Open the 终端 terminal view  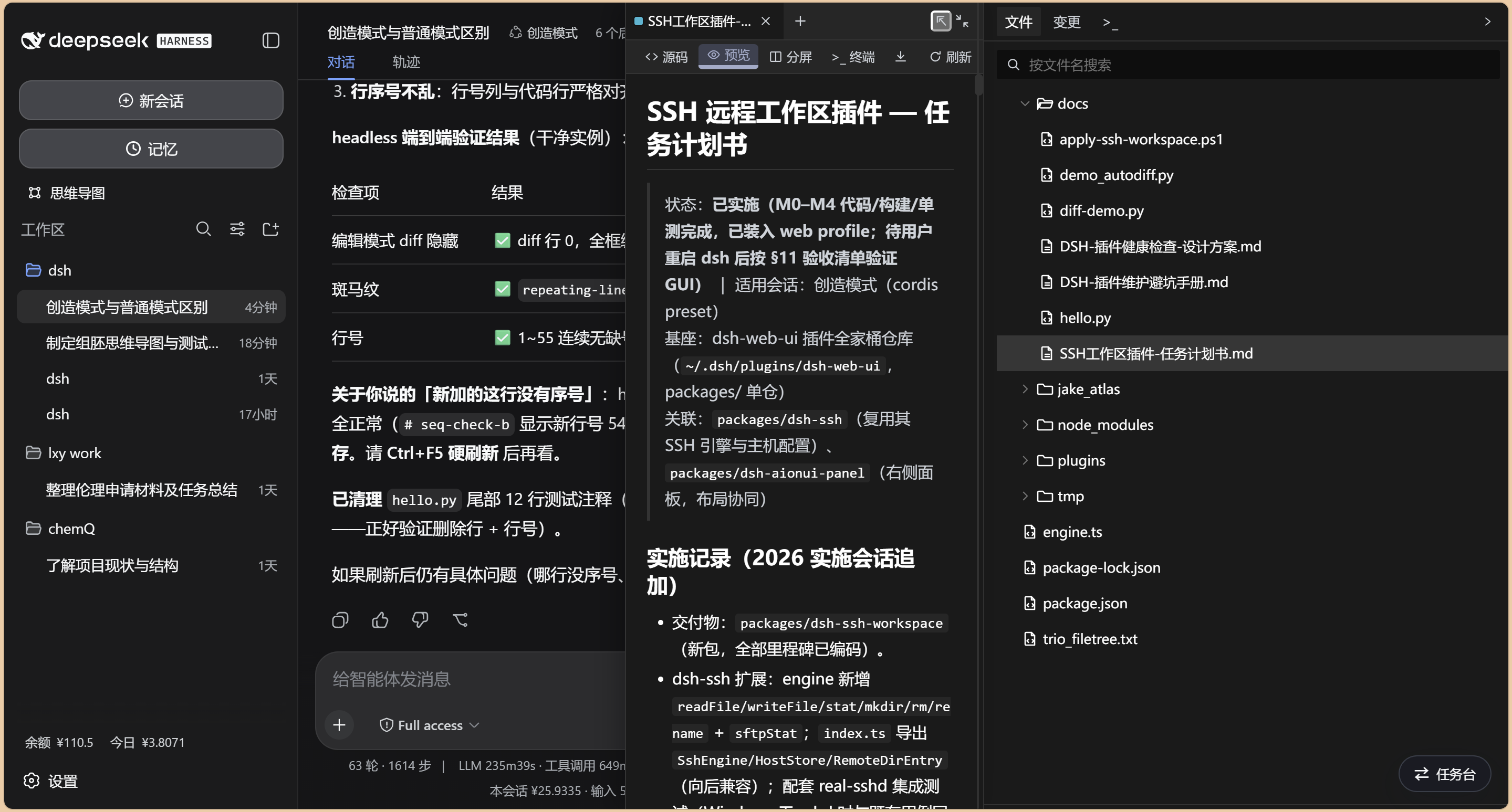point(853,57)
